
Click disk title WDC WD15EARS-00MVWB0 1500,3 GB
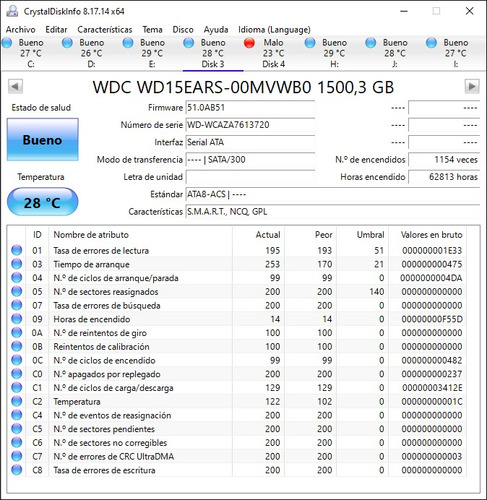(243, 87)
